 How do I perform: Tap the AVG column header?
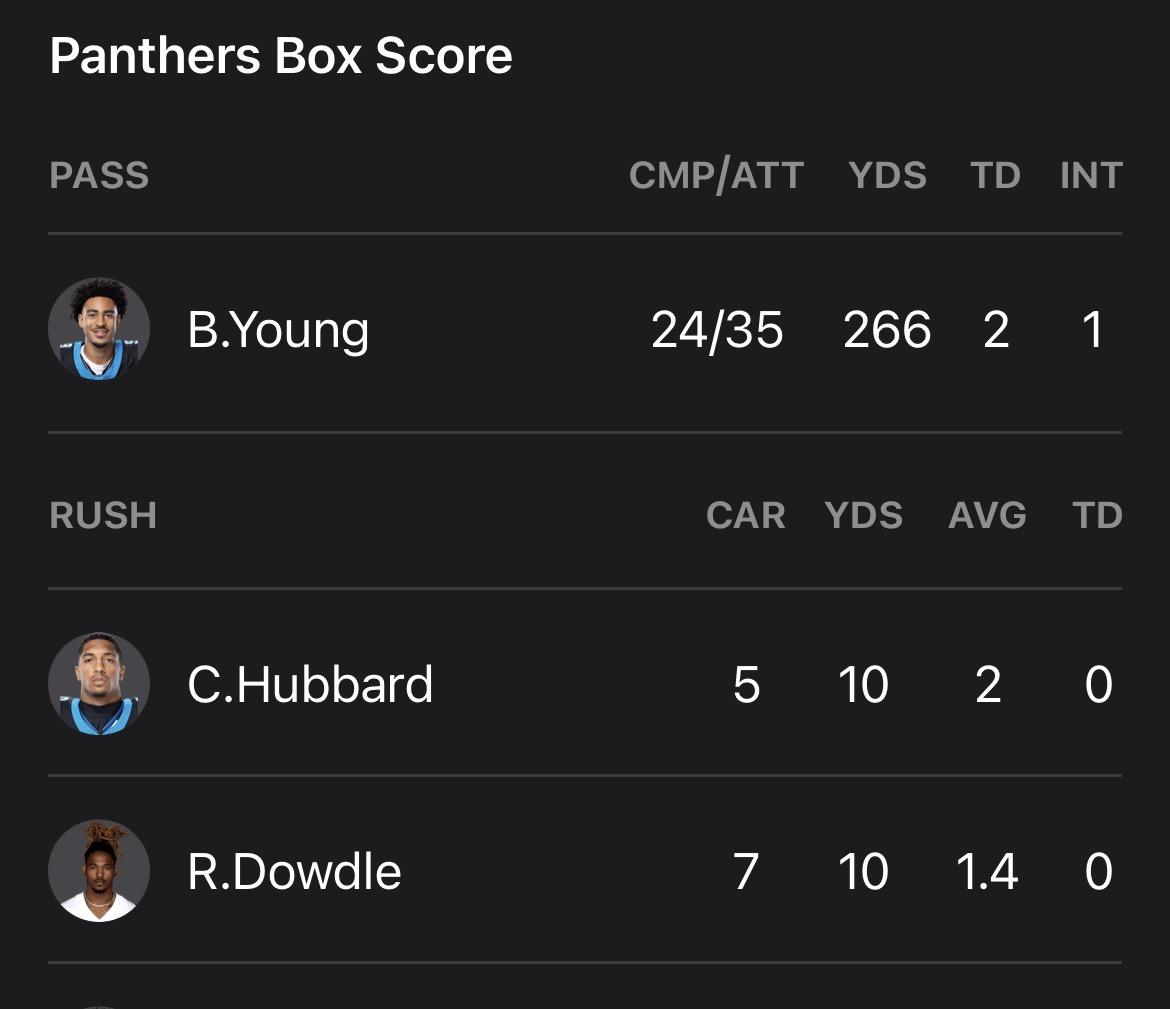click(x=987, y=516)
